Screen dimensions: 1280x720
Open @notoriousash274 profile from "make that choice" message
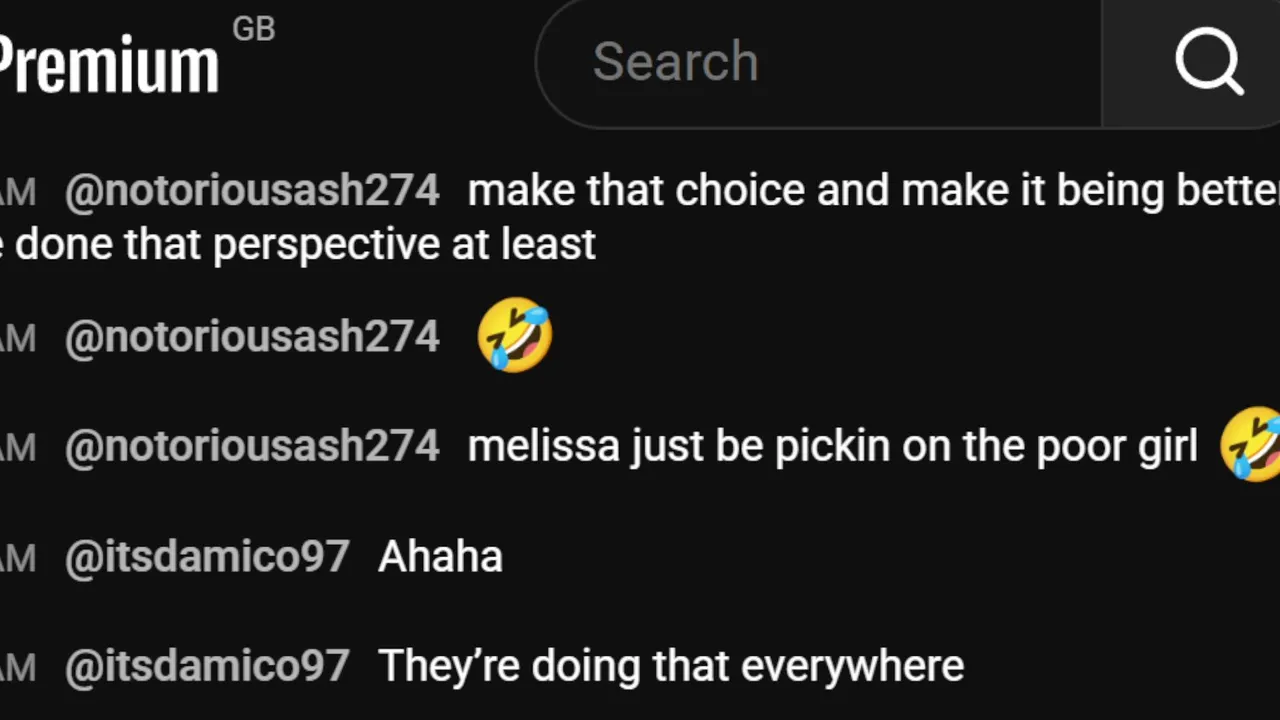tap(252, 190)
